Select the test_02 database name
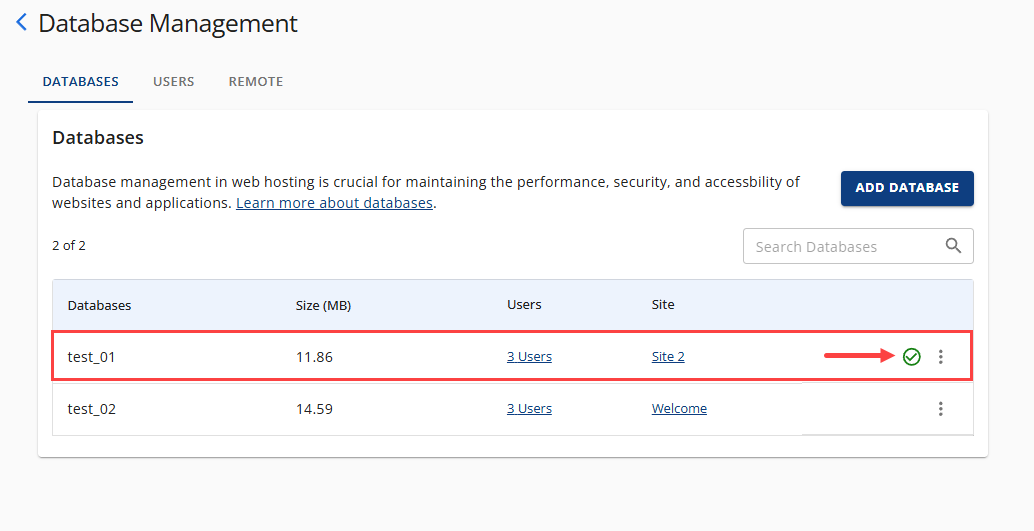Screen dimensions: 1034x531 point(92,410)
